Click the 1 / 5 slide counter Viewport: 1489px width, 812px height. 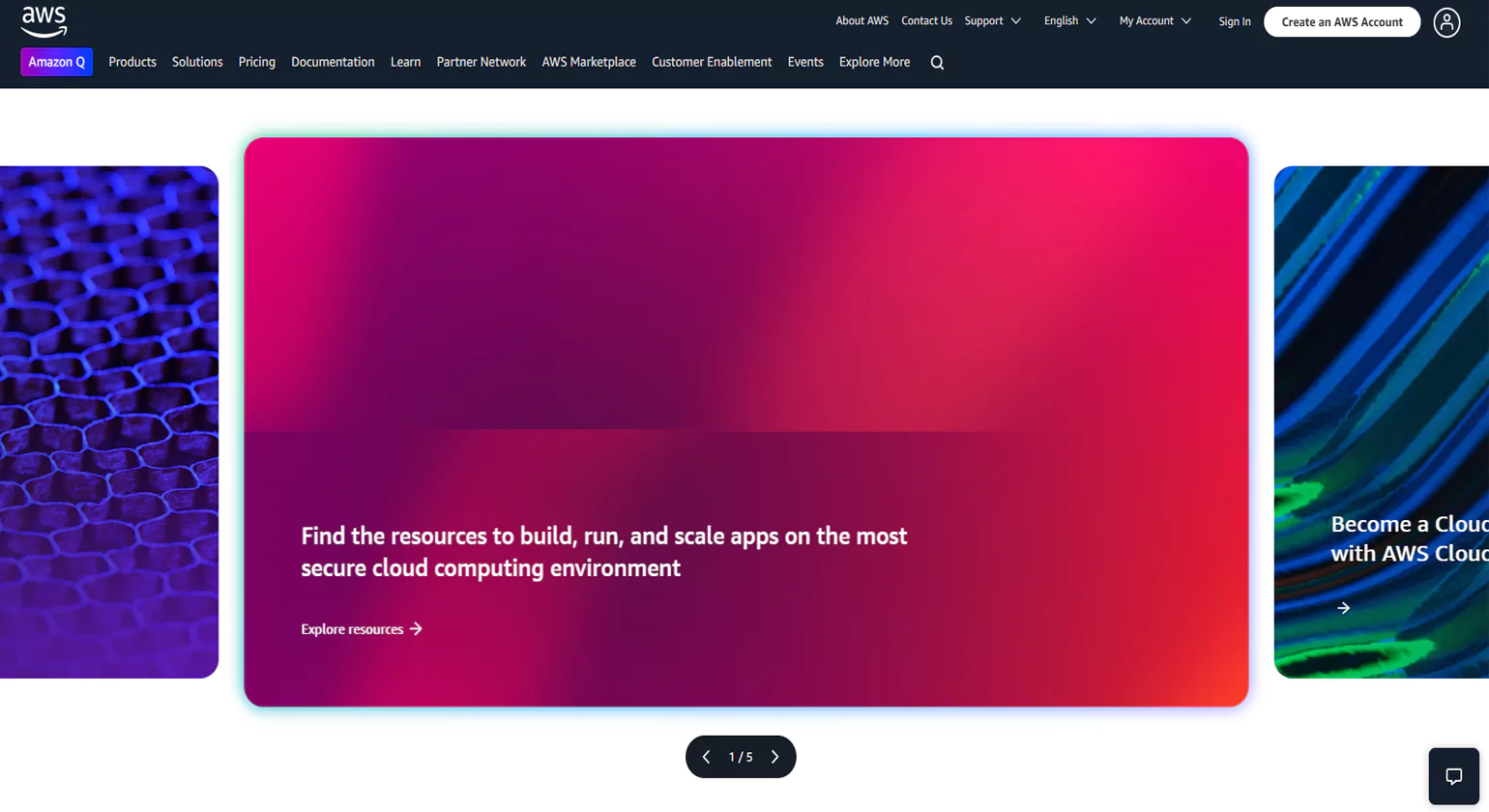pyautogui.click(x=740, y=757)
